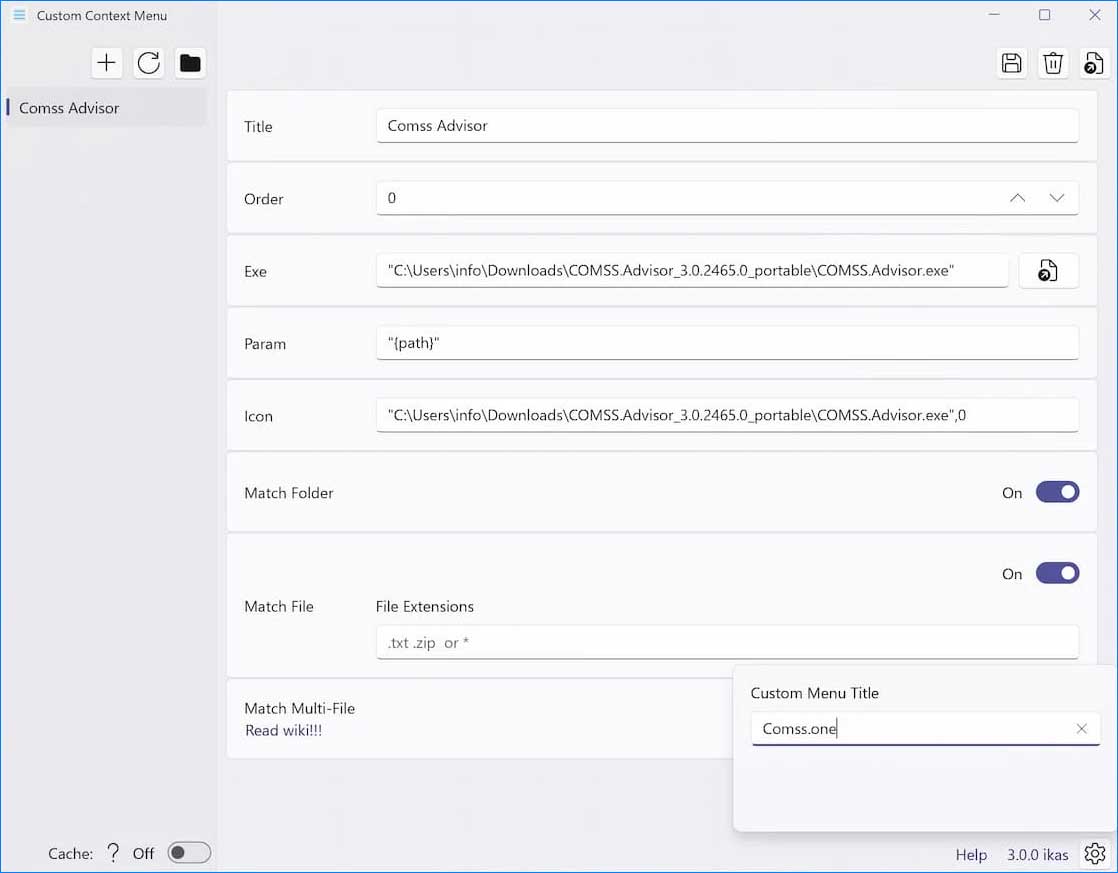The height and width of the screenshot is (873, 1118).
Task: Click into the Exe path field
Action: tap(692, 270)
